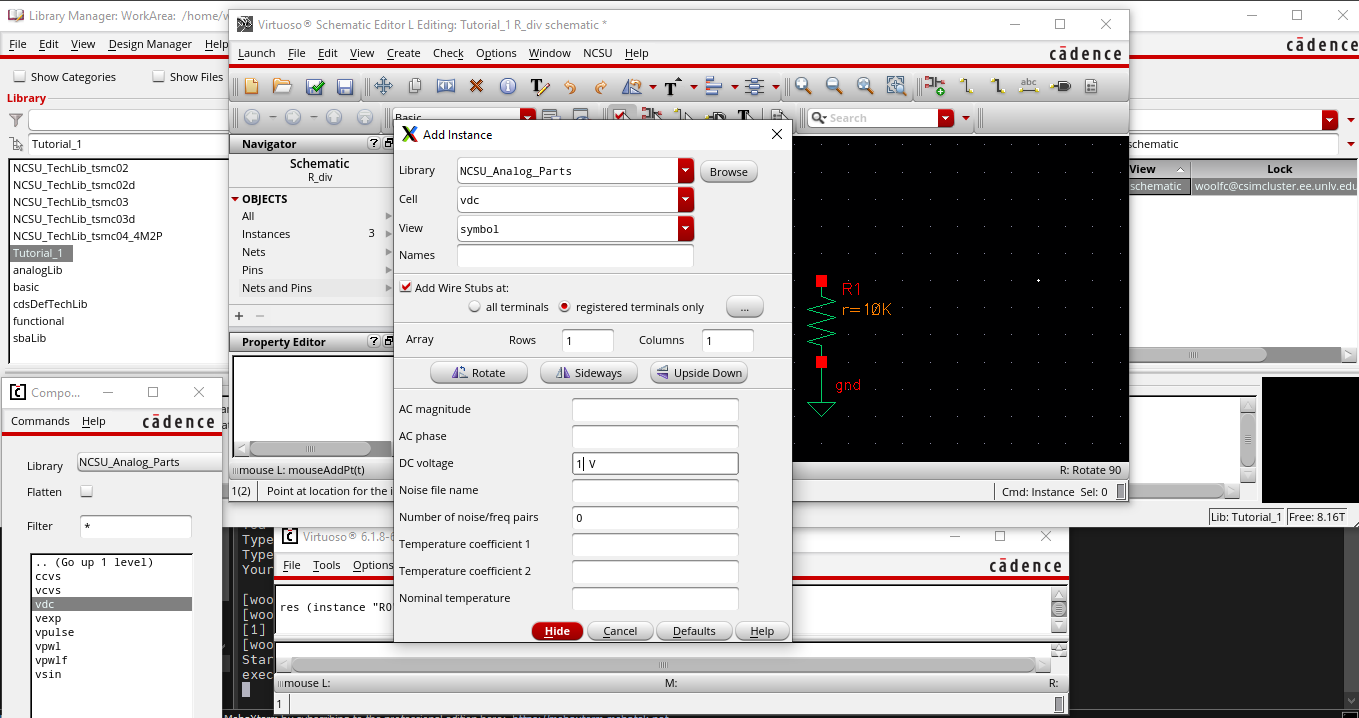Open the Cell dropdown arrow
Image resolution: width=1359 pixels, height=718 pixels.
(685, 200)
